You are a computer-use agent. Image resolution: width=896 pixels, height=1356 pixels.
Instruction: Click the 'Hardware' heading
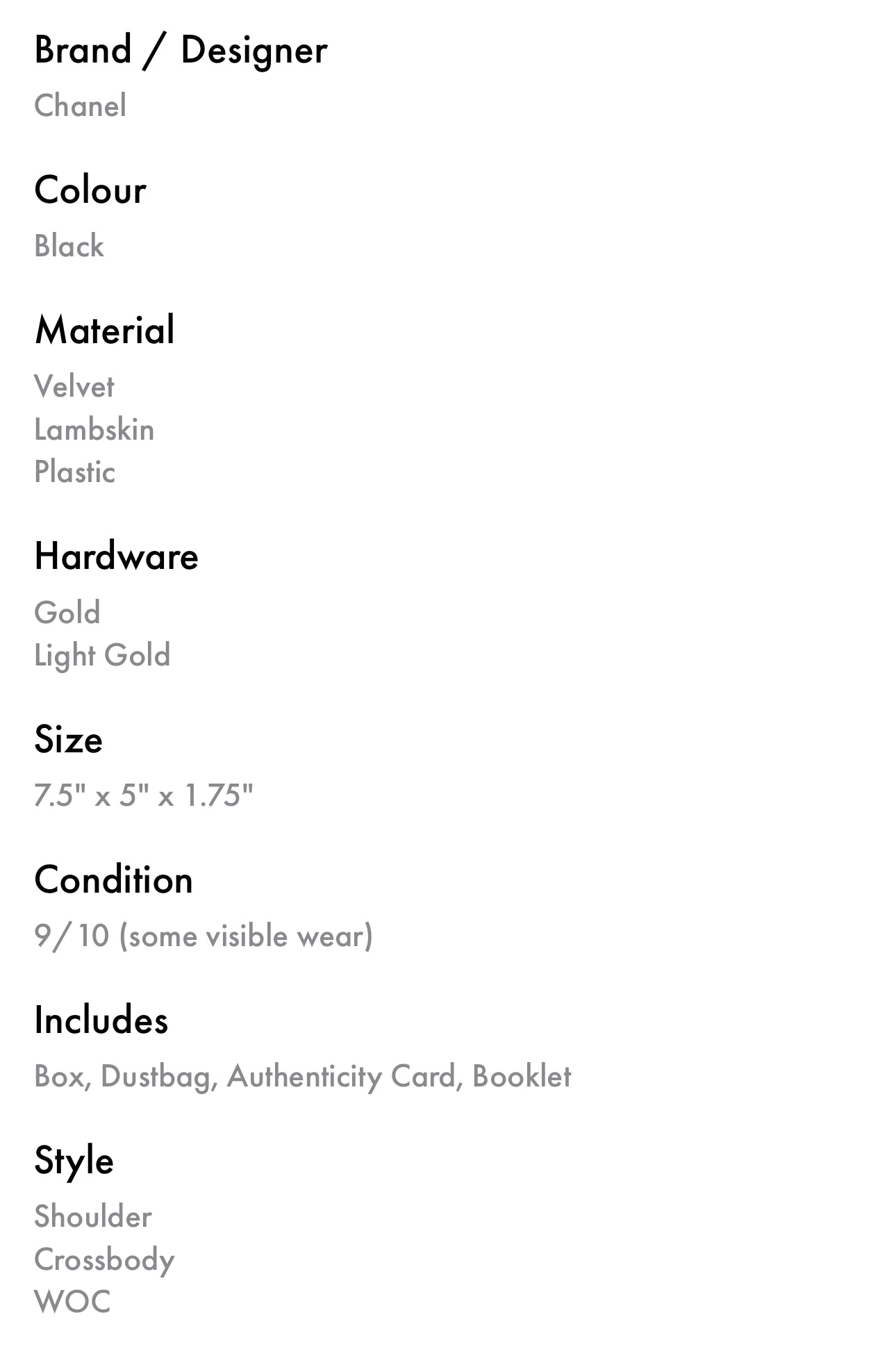pos(116,556)
